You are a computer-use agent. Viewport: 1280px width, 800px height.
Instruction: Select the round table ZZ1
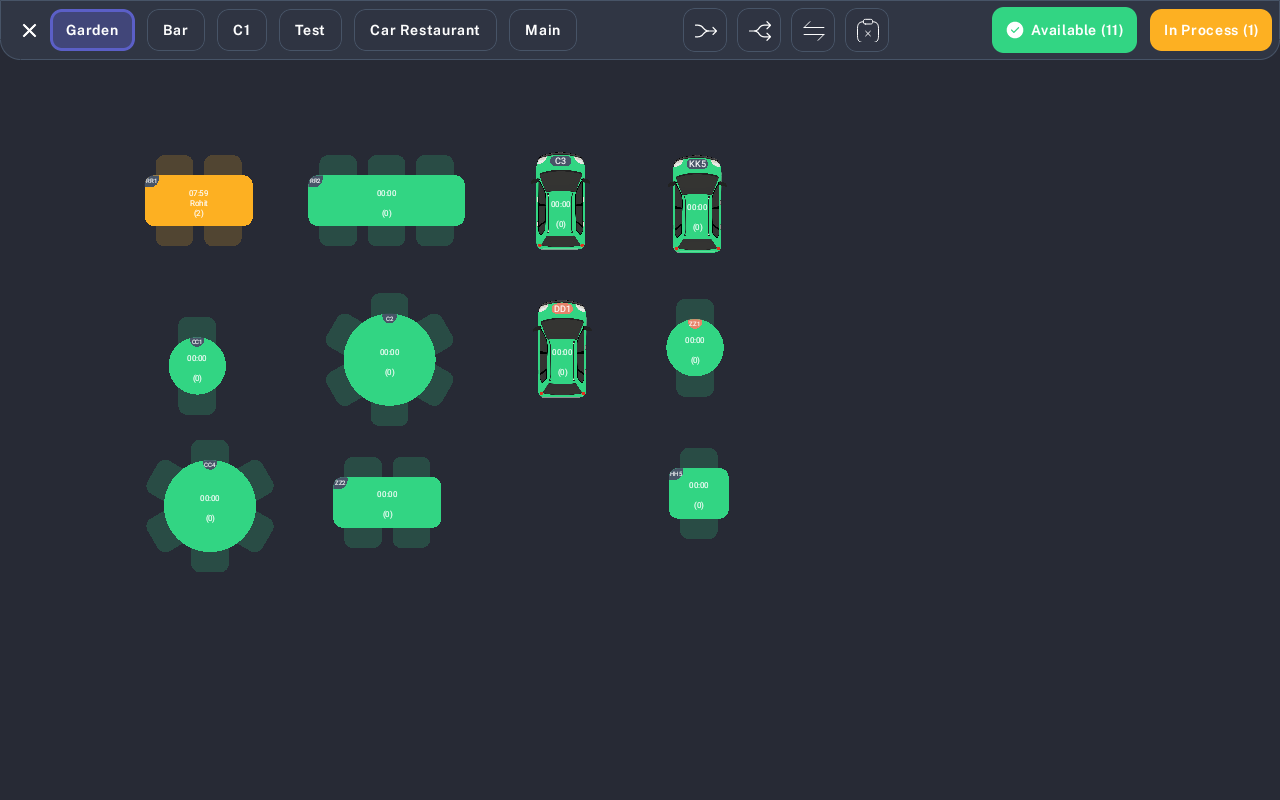click(695, 348)
